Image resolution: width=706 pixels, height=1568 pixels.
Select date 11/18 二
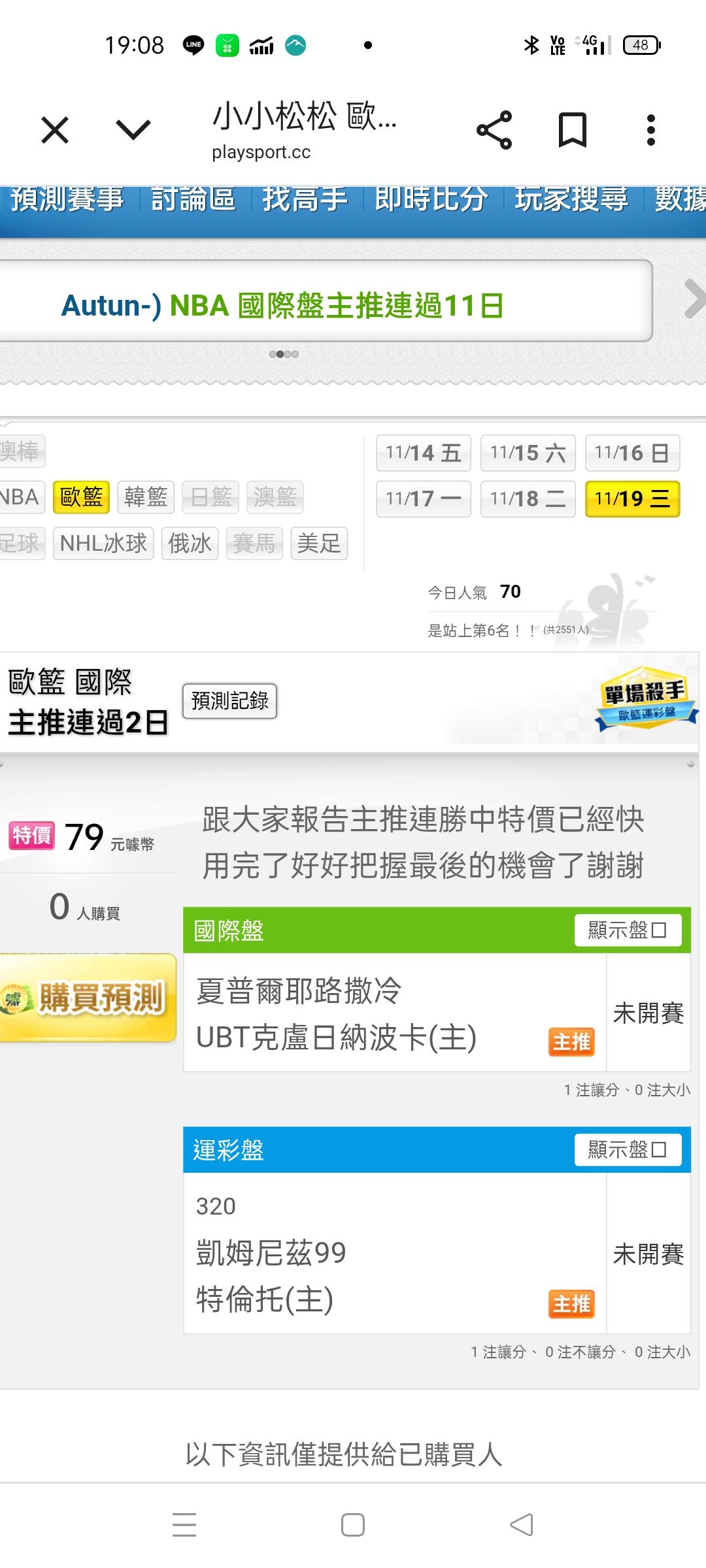pyautogui.click(x=528, y=498)
